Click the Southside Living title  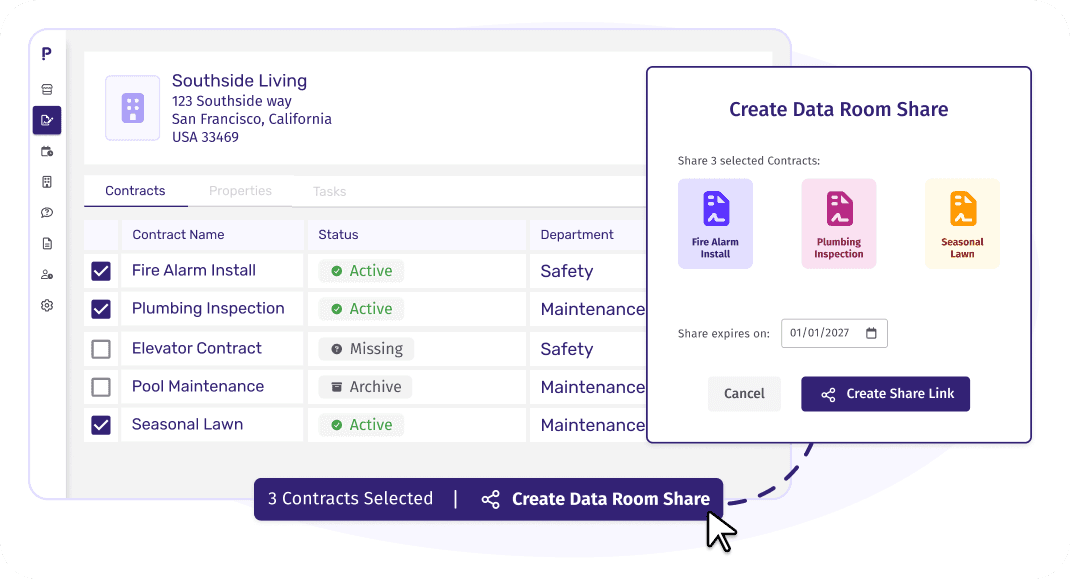tap(240, 81)
